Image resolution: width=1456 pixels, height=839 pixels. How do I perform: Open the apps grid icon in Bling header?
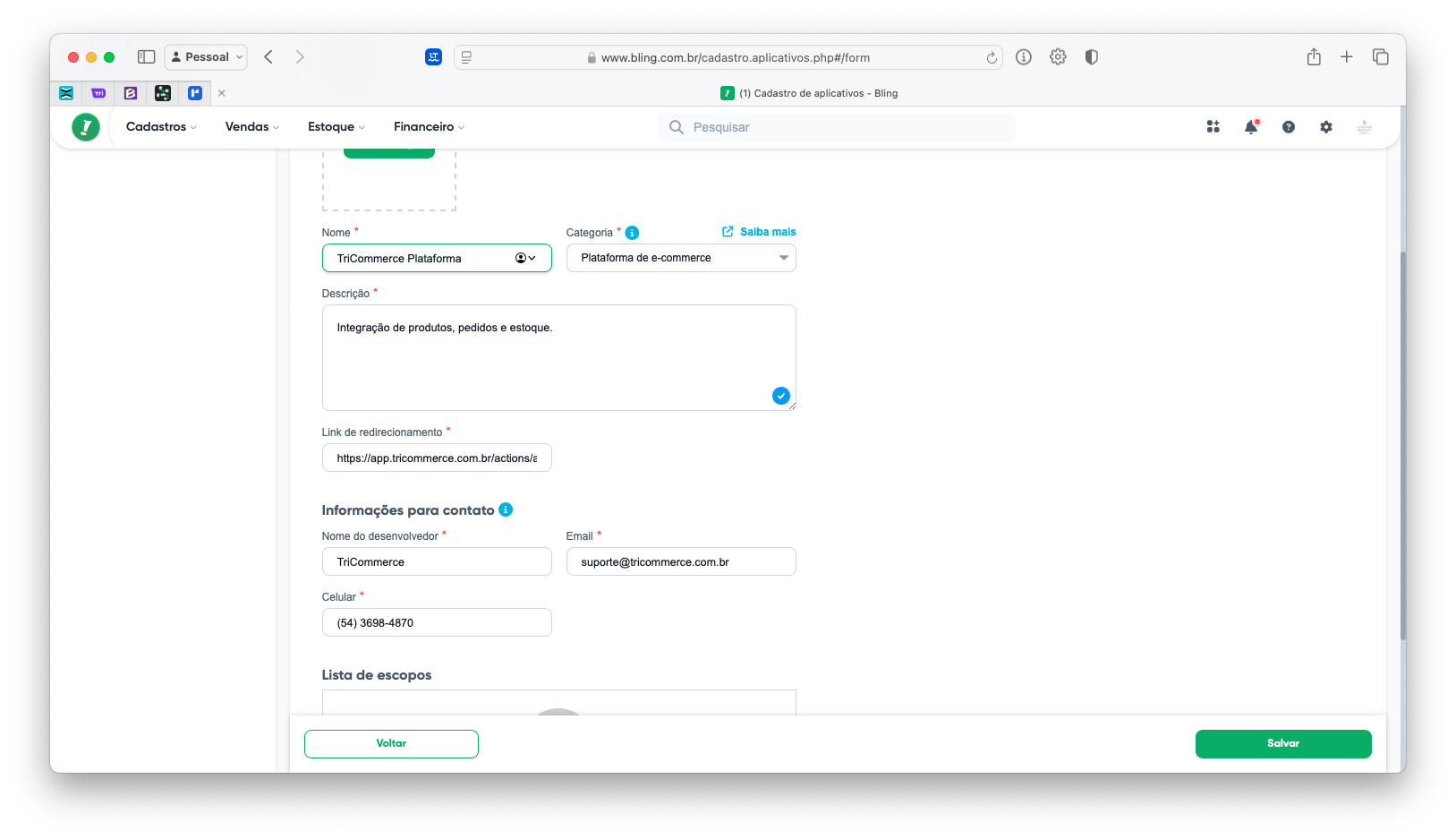coord(1213,127)
